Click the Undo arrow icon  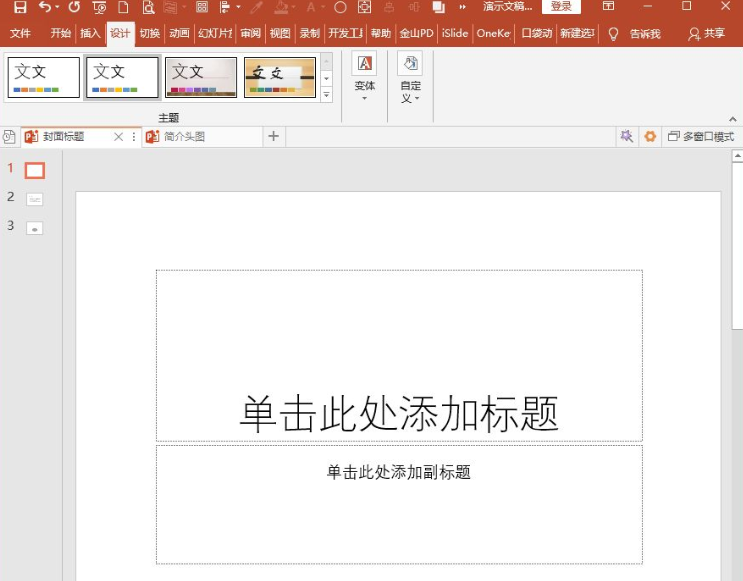point(45,7)
